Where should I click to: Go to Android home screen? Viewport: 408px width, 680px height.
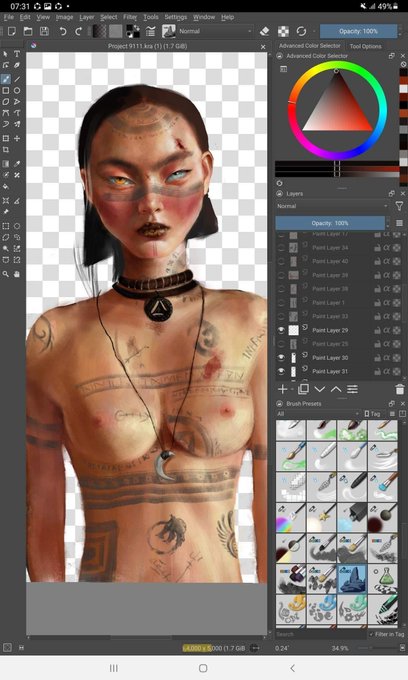pyautogui.click(x=203, y=668)
